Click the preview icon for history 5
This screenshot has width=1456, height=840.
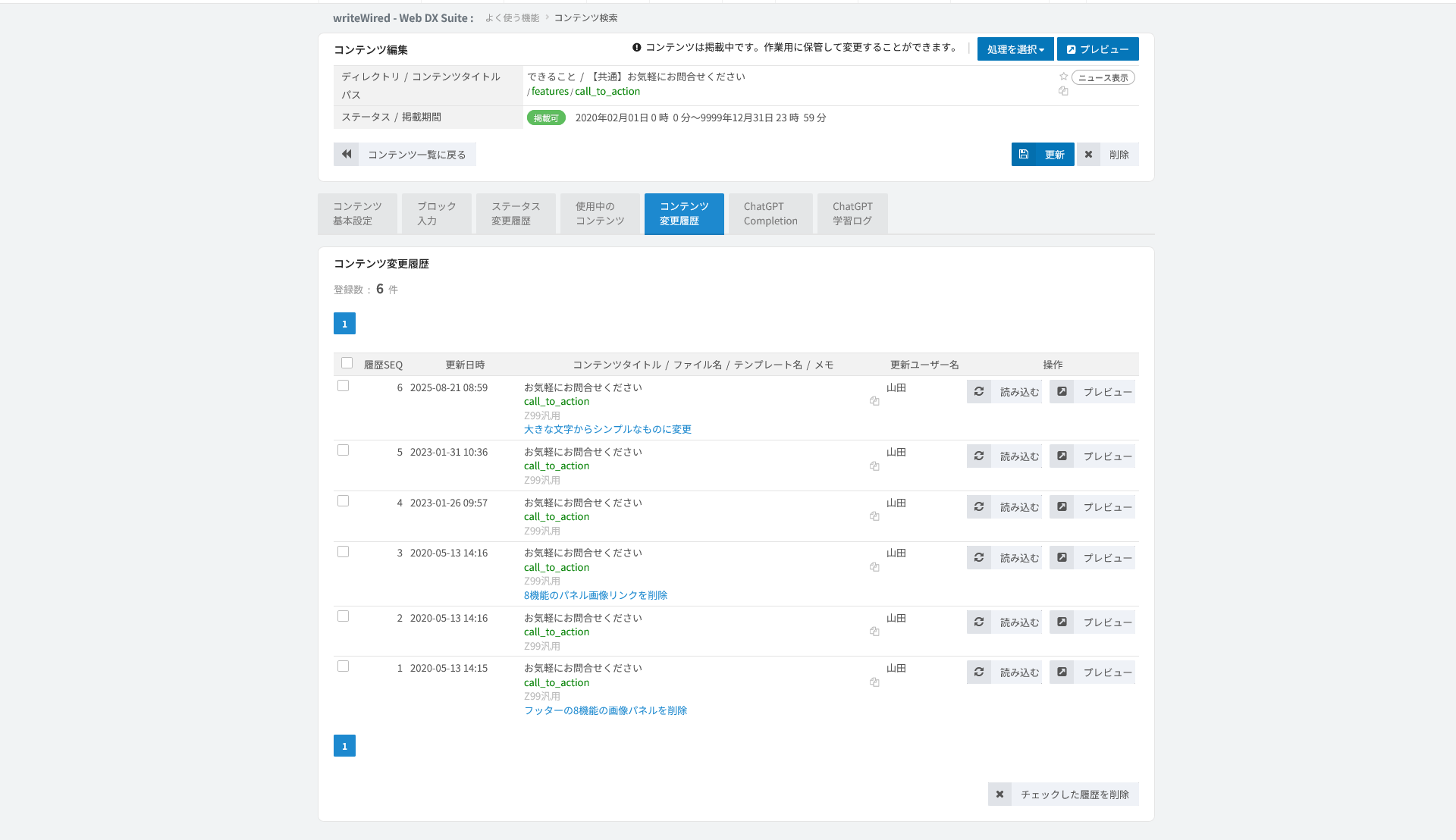click(1062, 456)
